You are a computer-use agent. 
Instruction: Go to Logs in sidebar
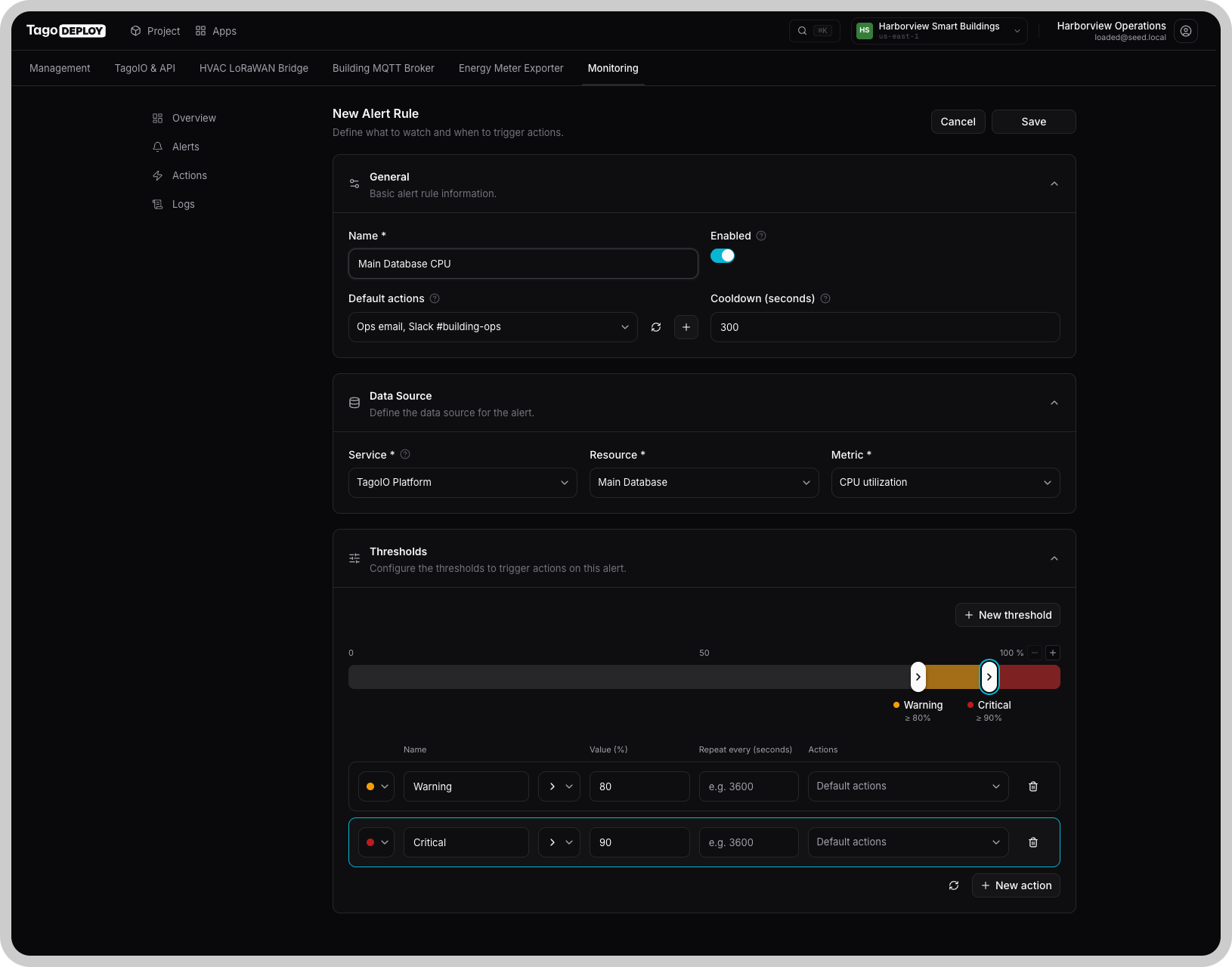click(174, 204)
